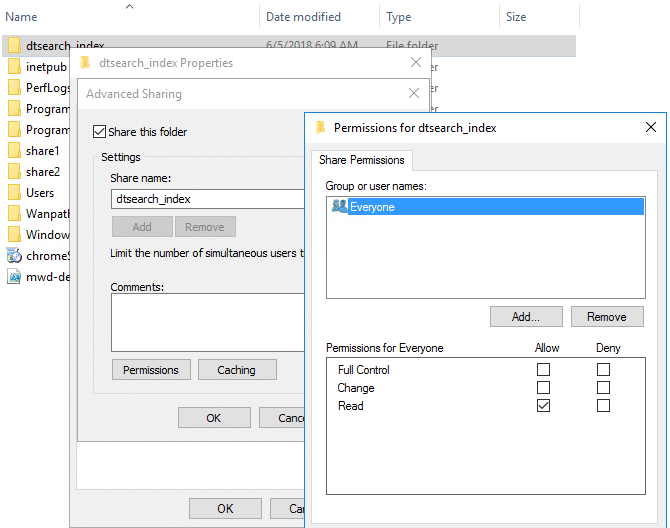The height and width of the screenshot is (528, 670).
Task: Switch to Share Permissions tab
Action: click(x=362, y=160)
